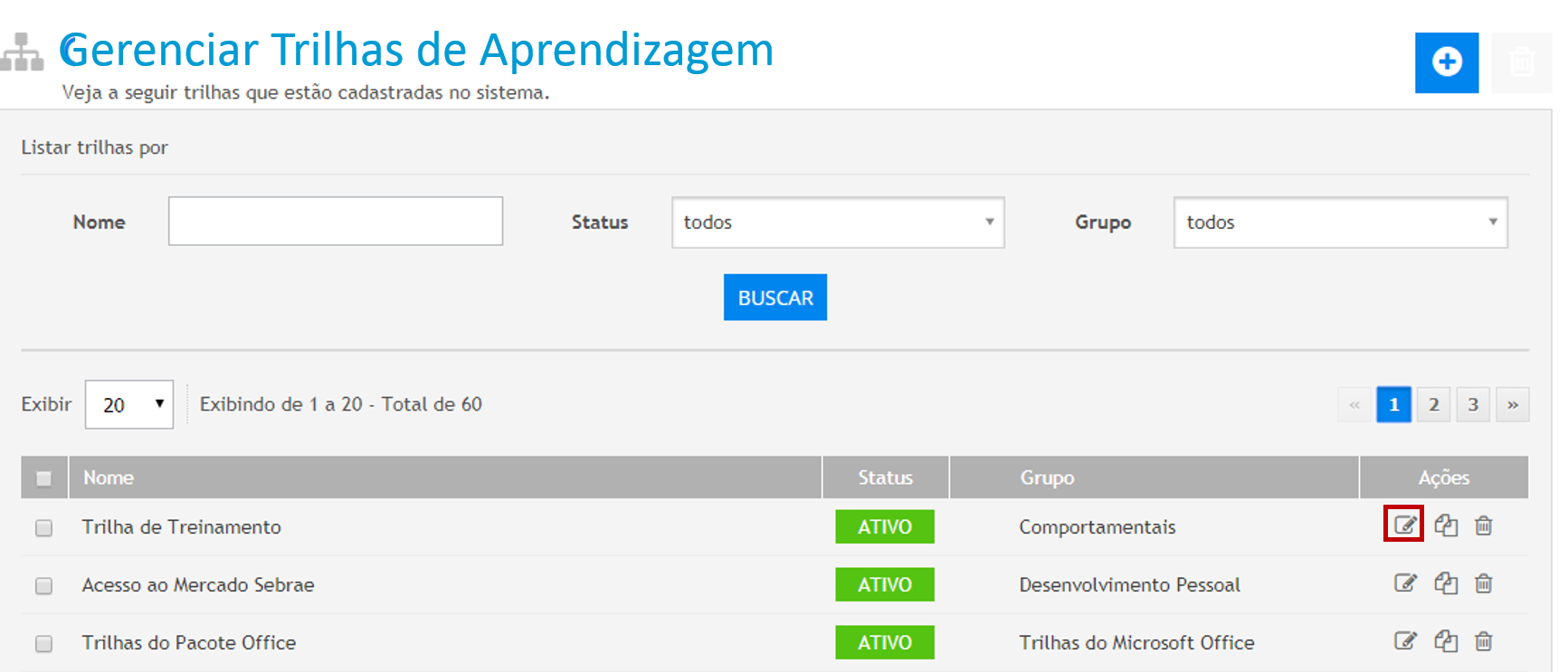The height and width of the screenshot is (672, 1568).
Task: Delete the Trilhas do Pacote Office trail
Action: tap(1483, 641)
